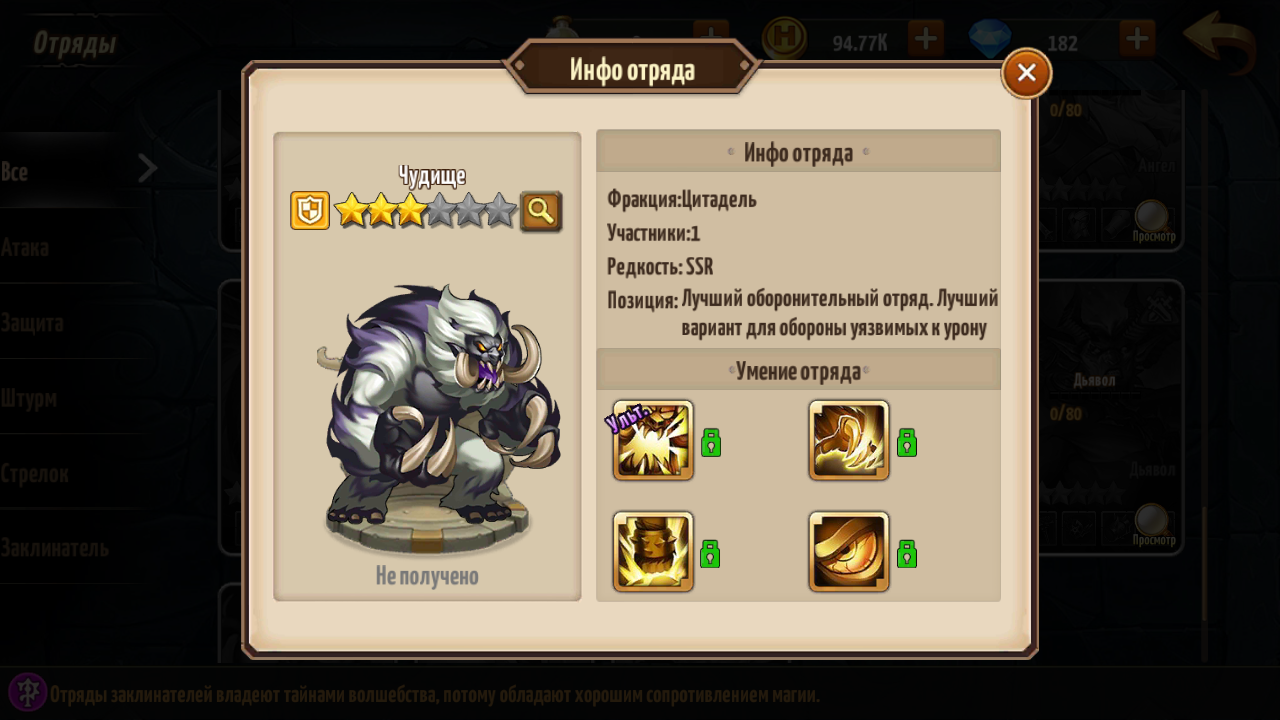This screenshot has width=1280, height=720.
Task: Switch to the Защита tab
Action: click(x=32, y=323)
